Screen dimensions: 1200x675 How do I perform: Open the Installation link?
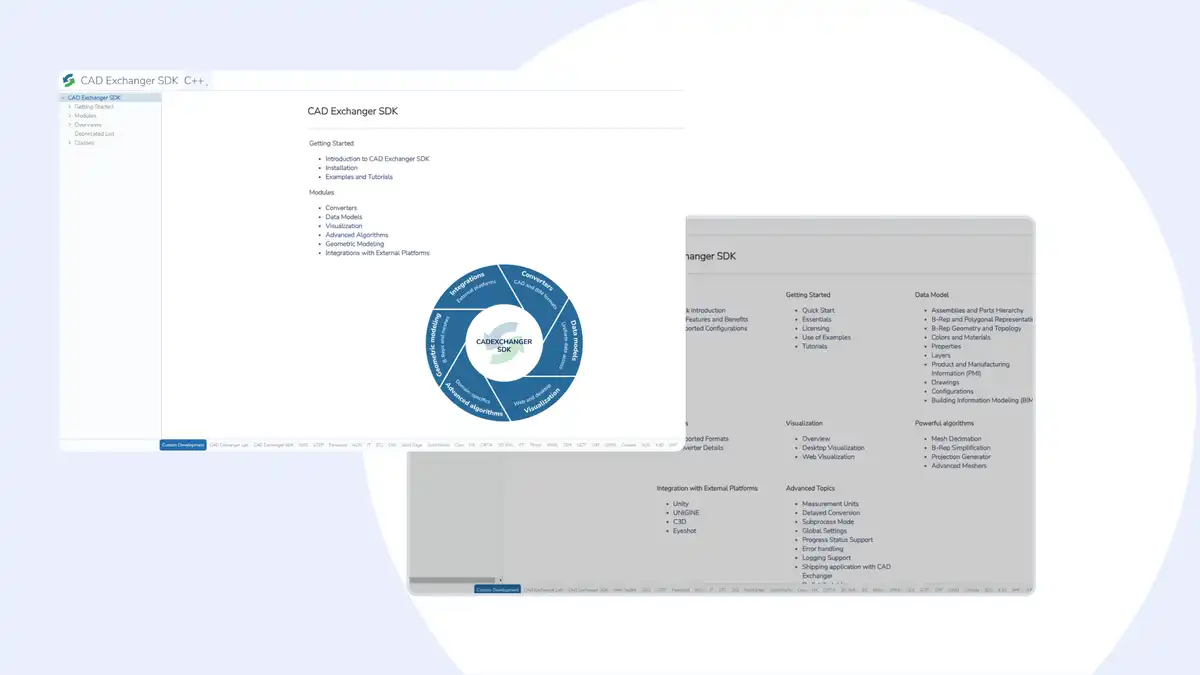pos(341,168)
